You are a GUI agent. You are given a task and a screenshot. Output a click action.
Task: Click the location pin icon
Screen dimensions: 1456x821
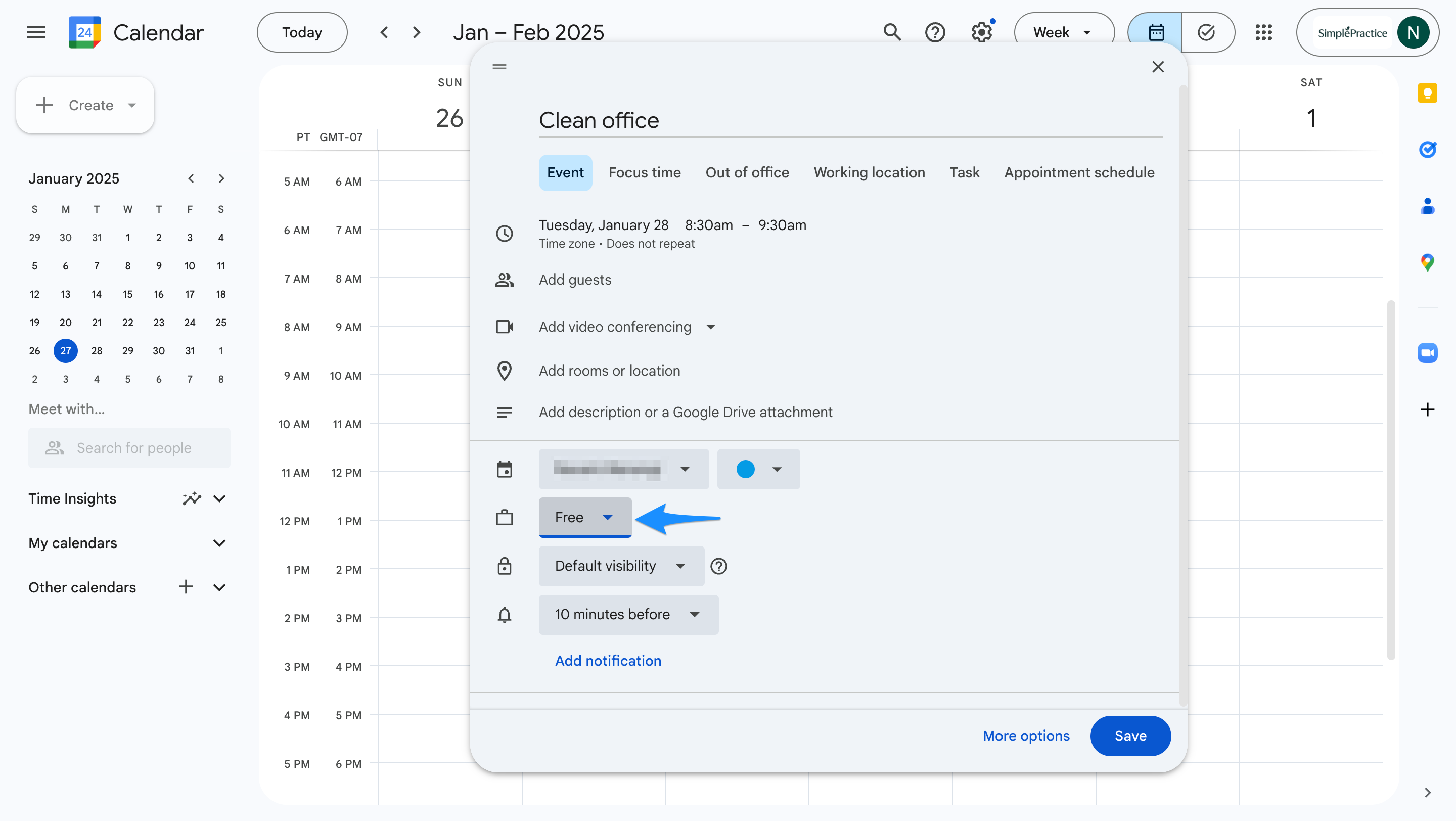[x=504, y=371]
